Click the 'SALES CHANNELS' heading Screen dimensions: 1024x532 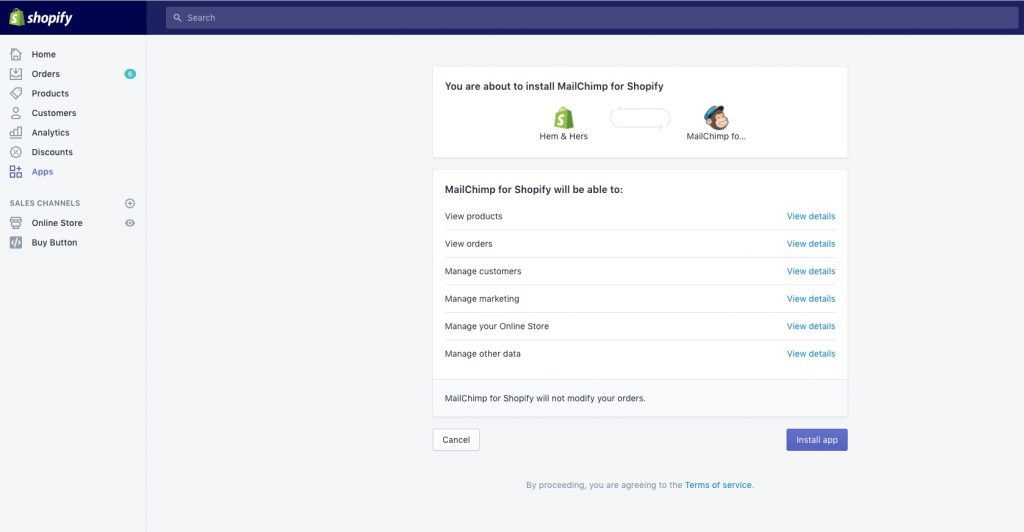click(44, 203)
